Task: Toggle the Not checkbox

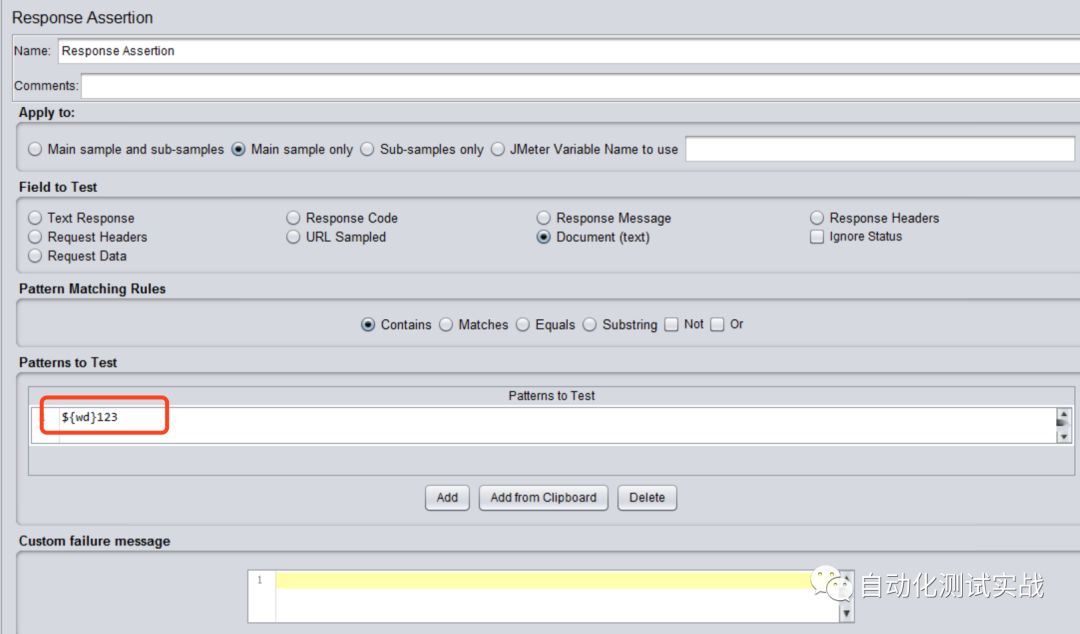Action: click(672, 325)
